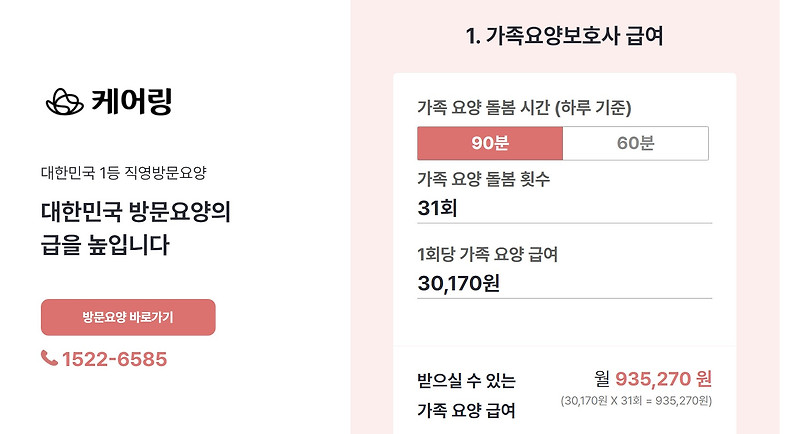
Task: Click the '1. 가족요양보호사 급여' heading
Action: pos(565,37)
